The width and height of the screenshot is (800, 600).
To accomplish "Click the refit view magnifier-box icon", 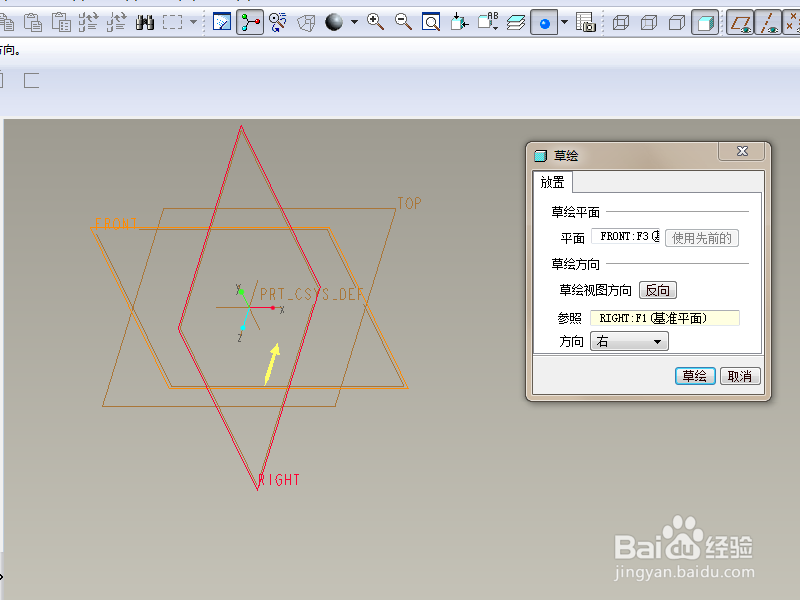I will tap(430, 22).
